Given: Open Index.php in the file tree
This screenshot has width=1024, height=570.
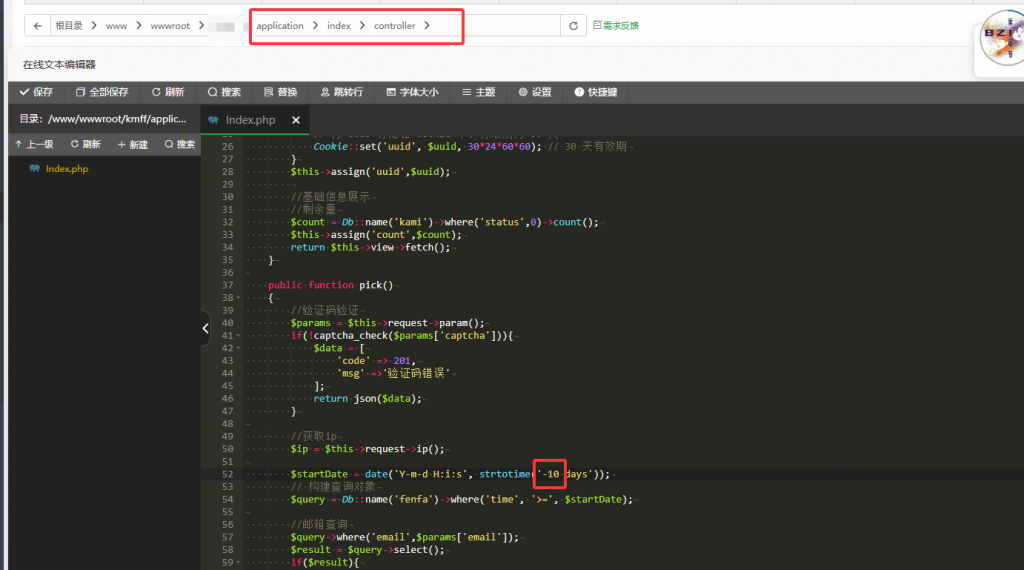Looking at the screenshot, I should (x=67, y=168).
